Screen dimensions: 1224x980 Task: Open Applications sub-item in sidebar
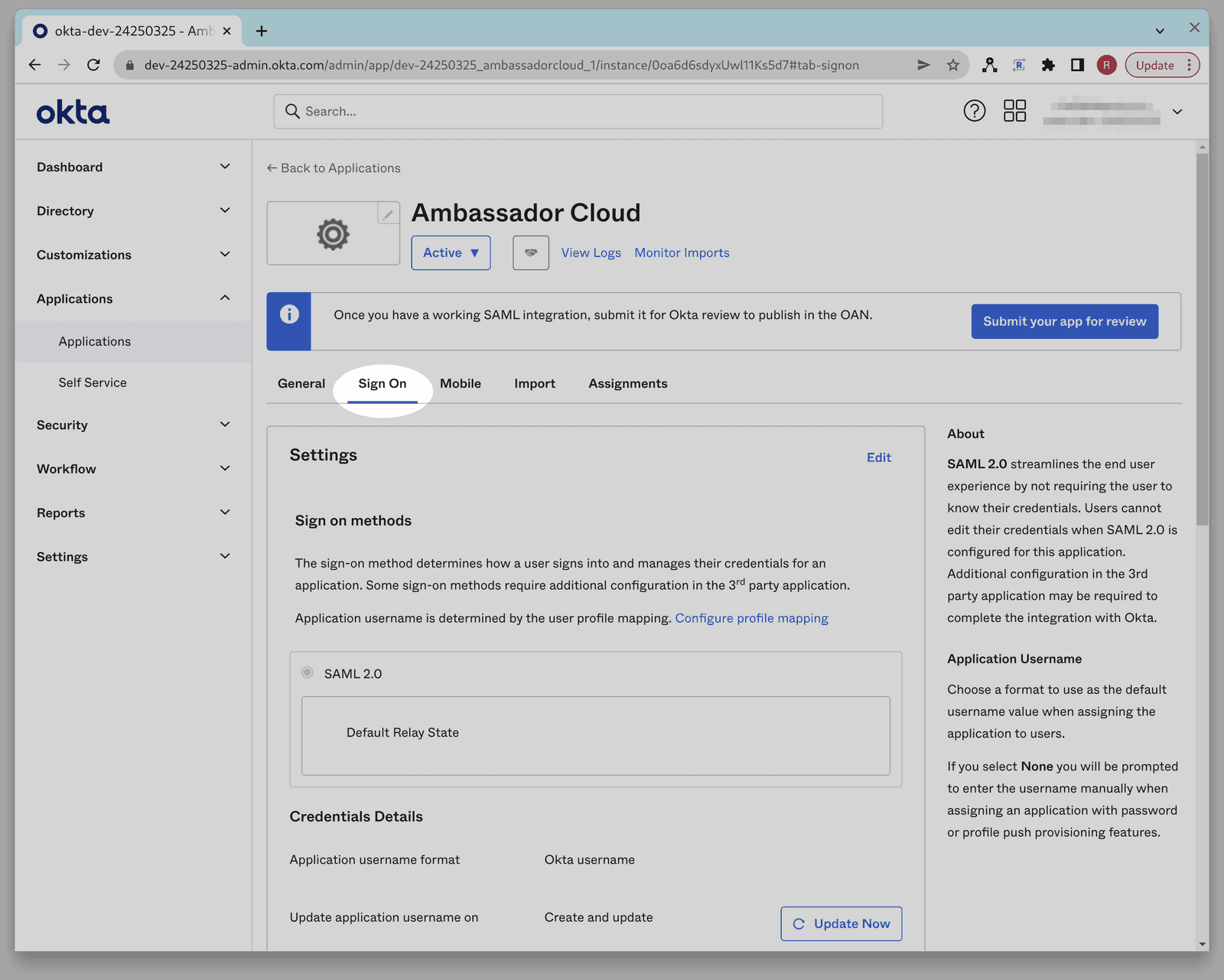[95, 341]
